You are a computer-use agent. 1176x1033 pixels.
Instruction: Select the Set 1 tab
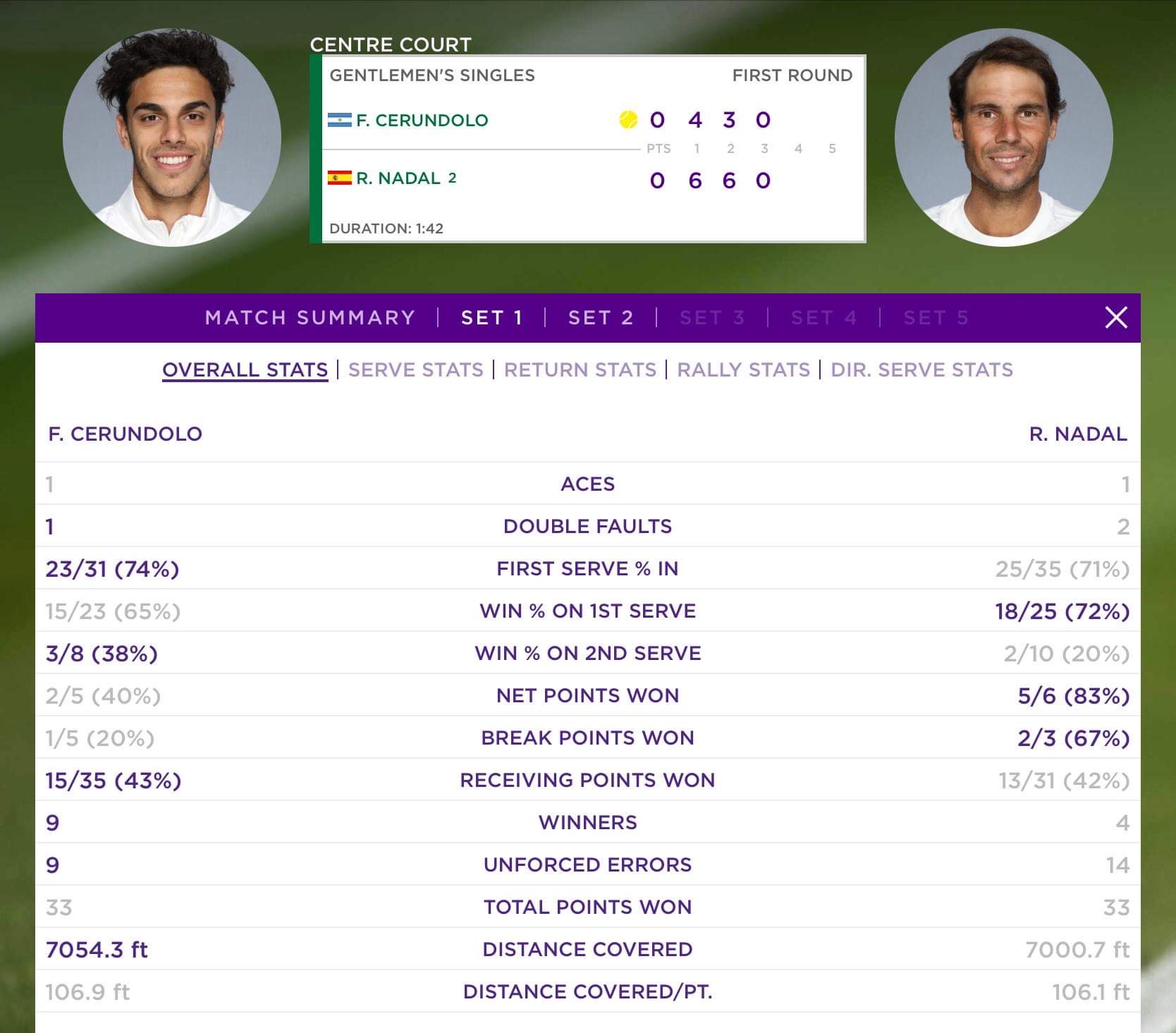[x=492, y=317]
